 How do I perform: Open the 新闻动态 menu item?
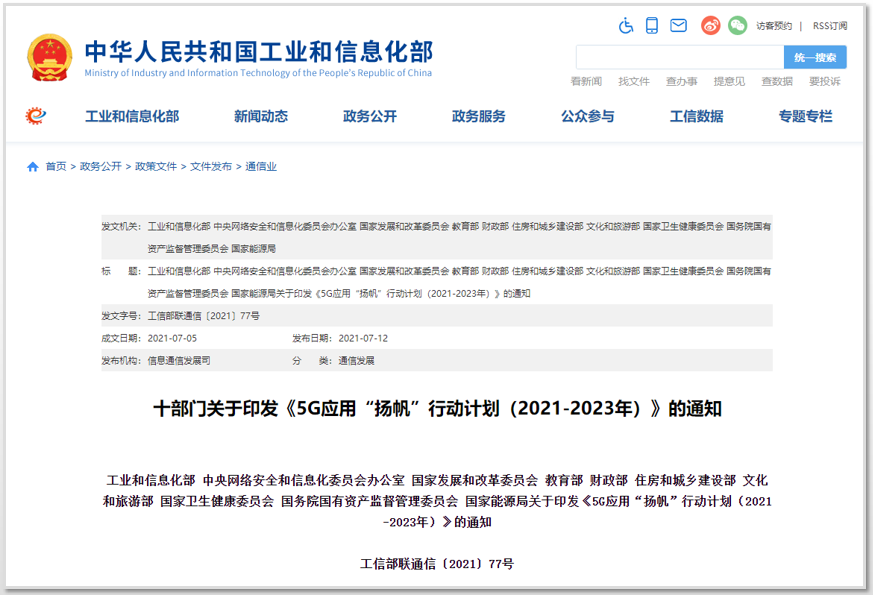click(x=261, y=116)
